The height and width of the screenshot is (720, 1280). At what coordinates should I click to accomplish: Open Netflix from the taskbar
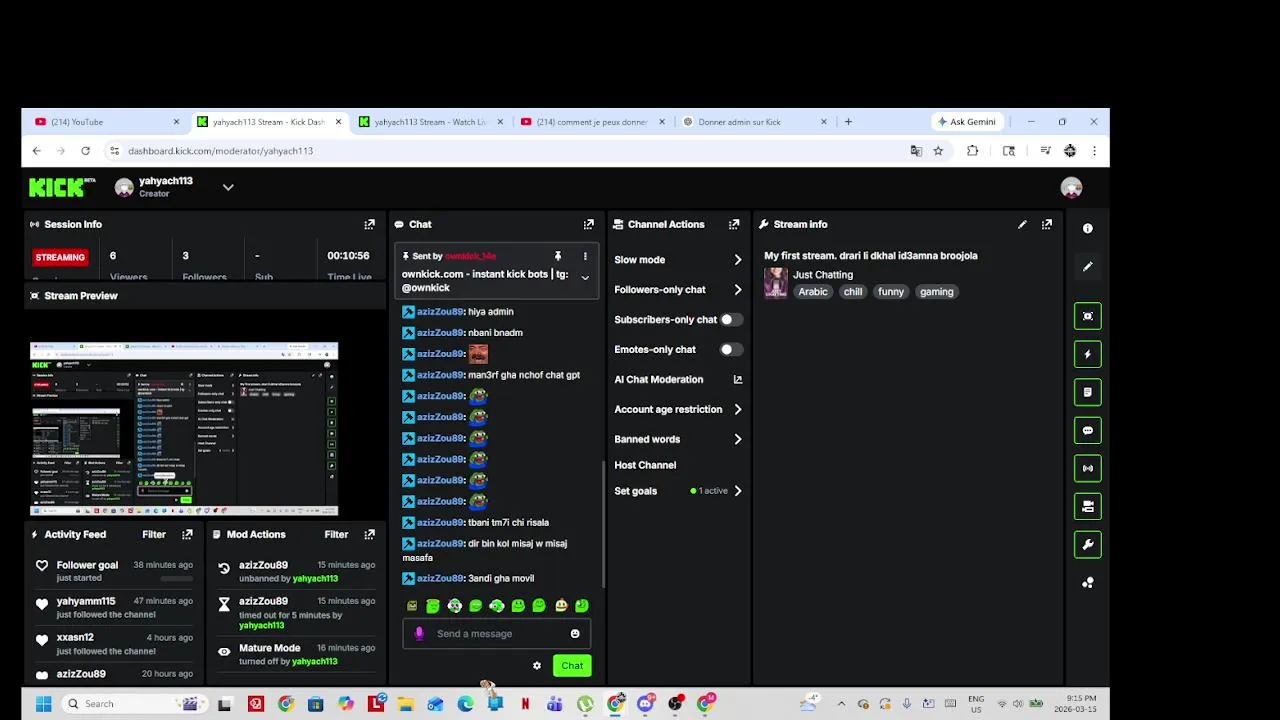(x=525, y=704)
